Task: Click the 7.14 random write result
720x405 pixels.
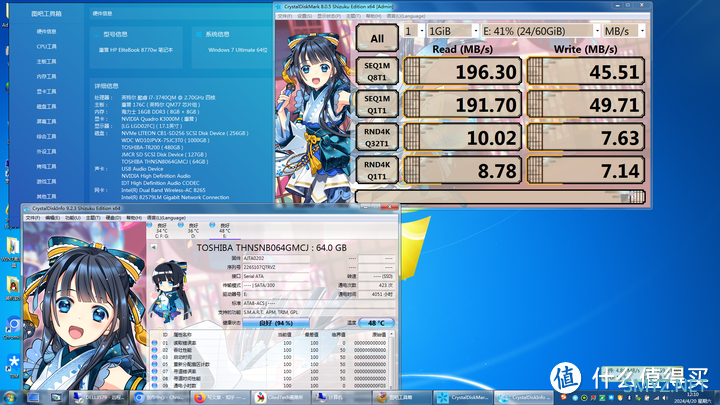Action: (586, 170)
